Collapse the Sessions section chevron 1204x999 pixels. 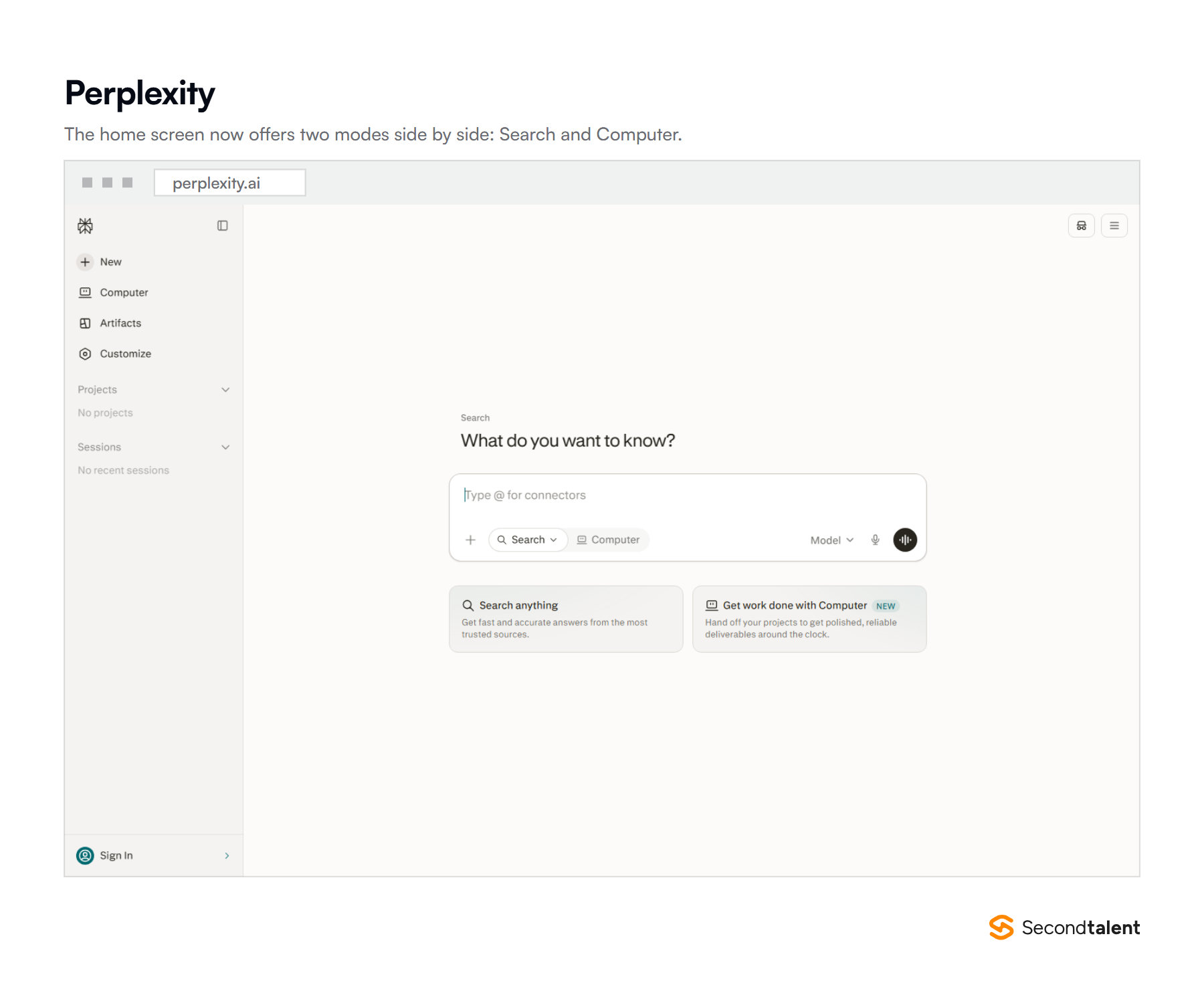point(225,447)
